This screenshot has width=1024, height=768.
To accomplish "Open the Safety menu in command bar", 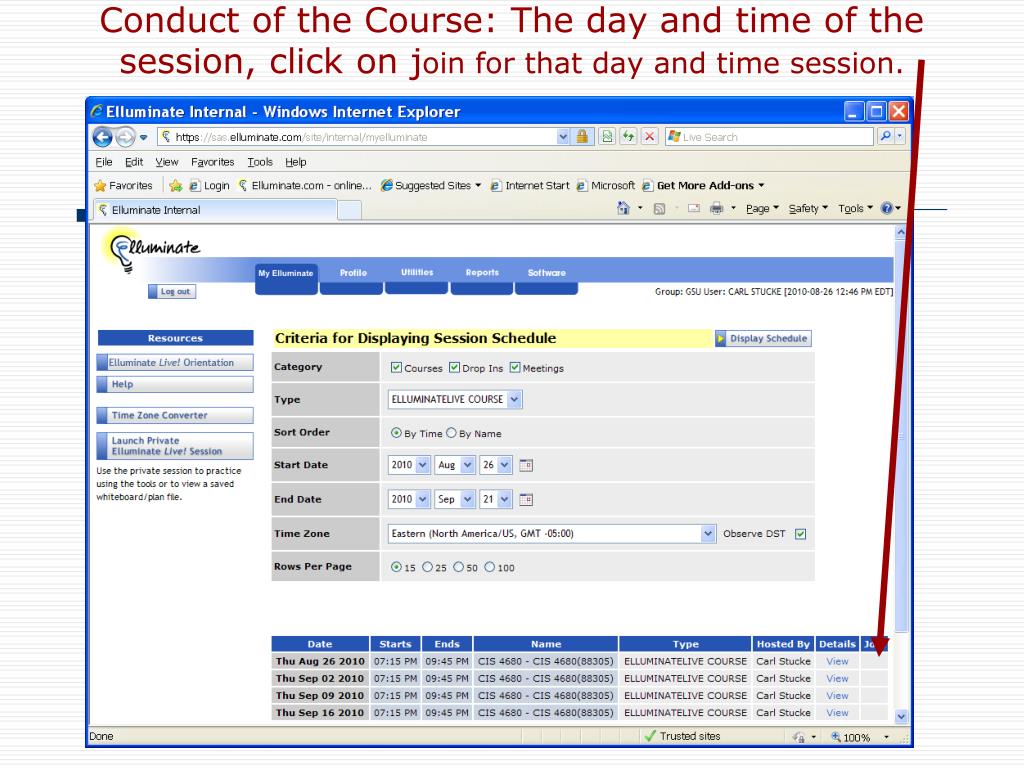I will pyautogui.click(x=808, y=208).
